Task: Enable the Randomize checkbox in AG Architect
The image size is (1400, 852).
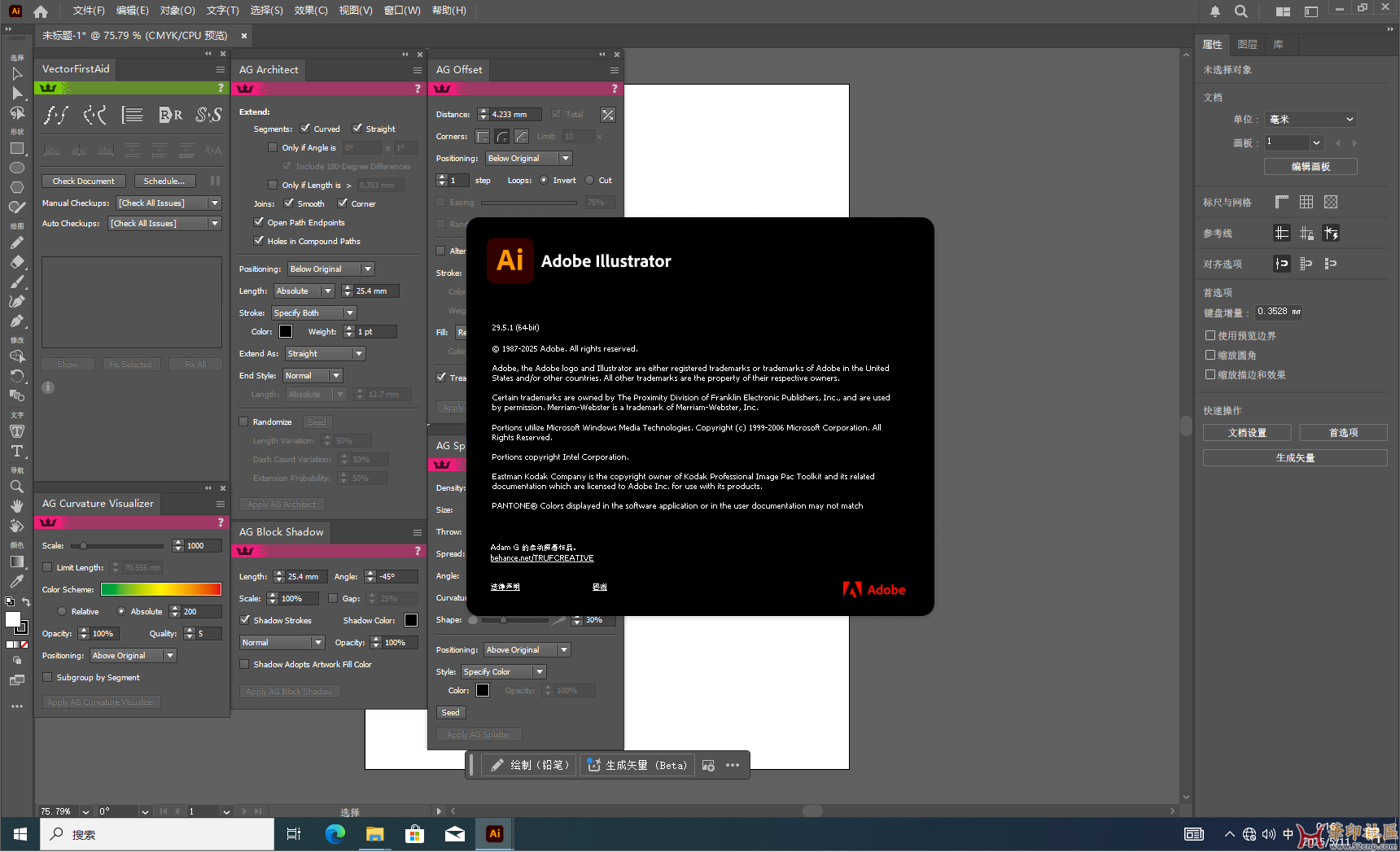Action: click(x=243, y=422)
